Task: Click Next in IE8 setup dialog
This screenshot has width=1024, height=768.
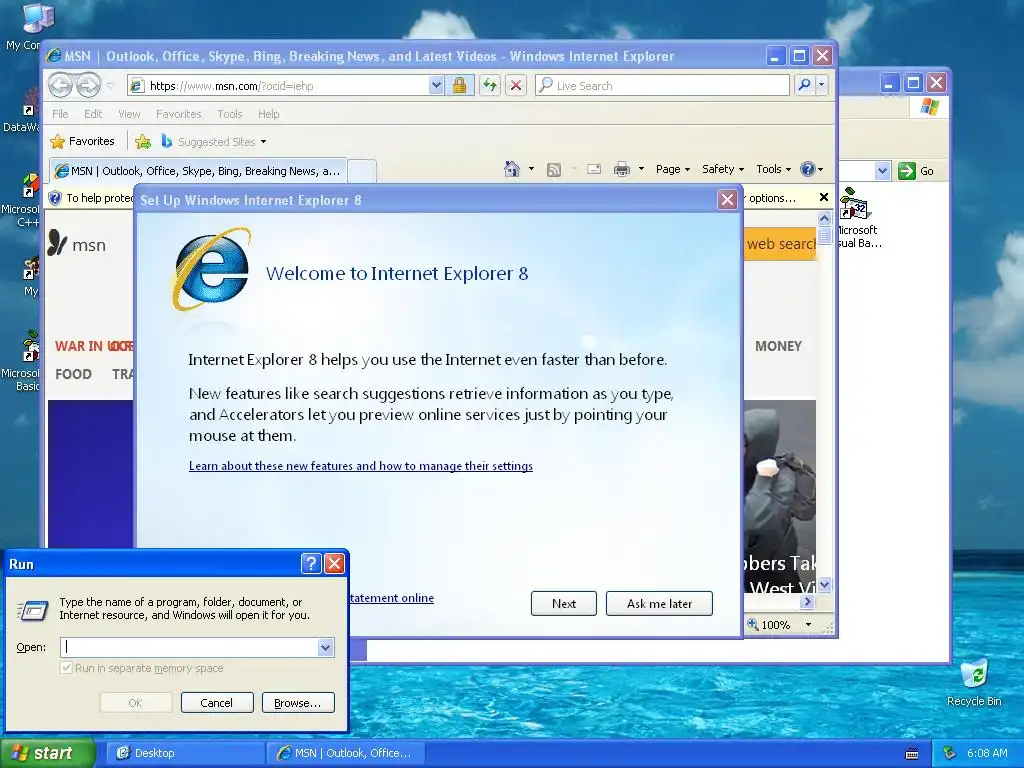Action: (x=564, y=603)
